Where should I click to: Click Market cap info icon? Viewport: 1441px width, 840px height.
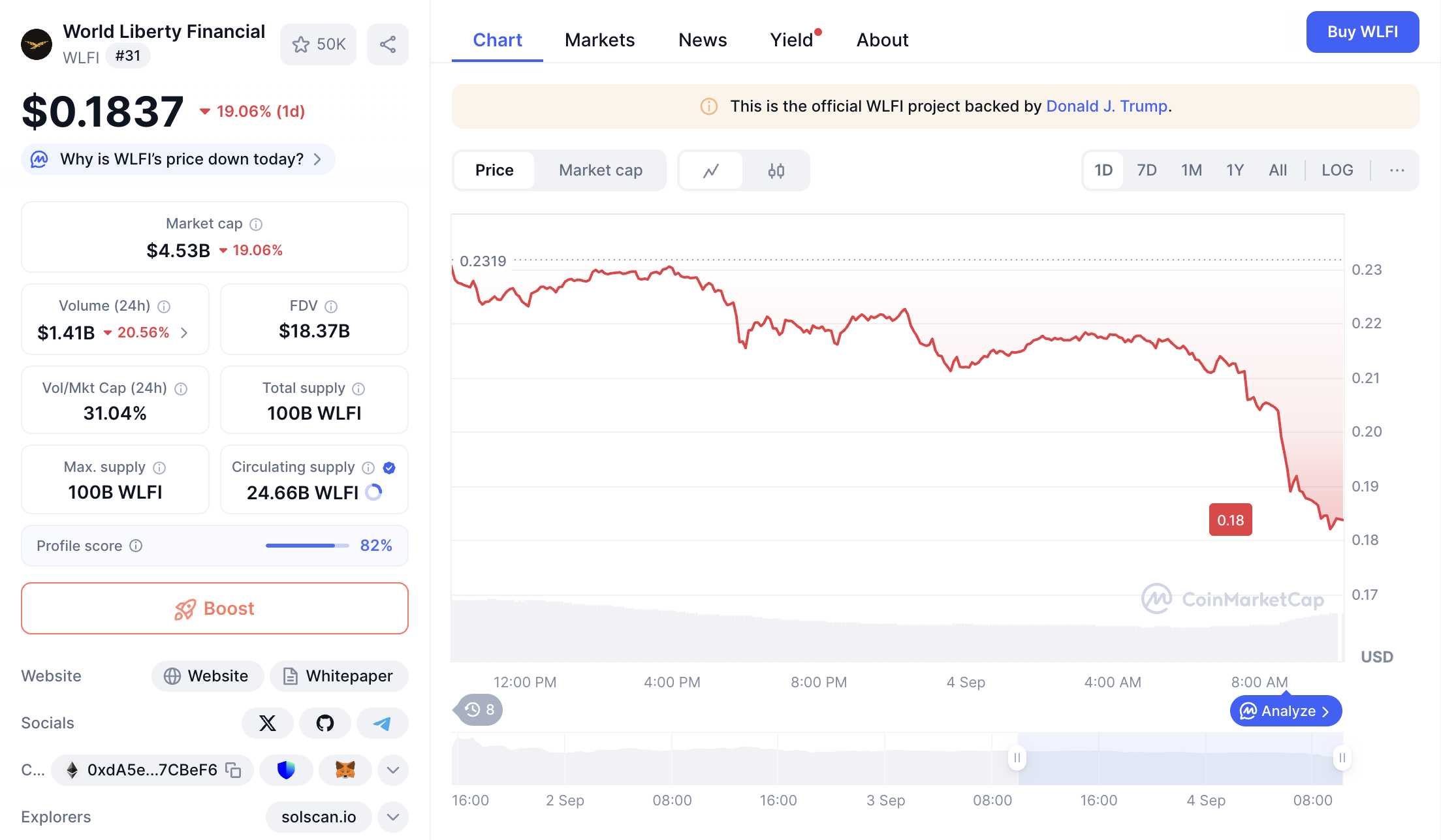coord(257,225)
